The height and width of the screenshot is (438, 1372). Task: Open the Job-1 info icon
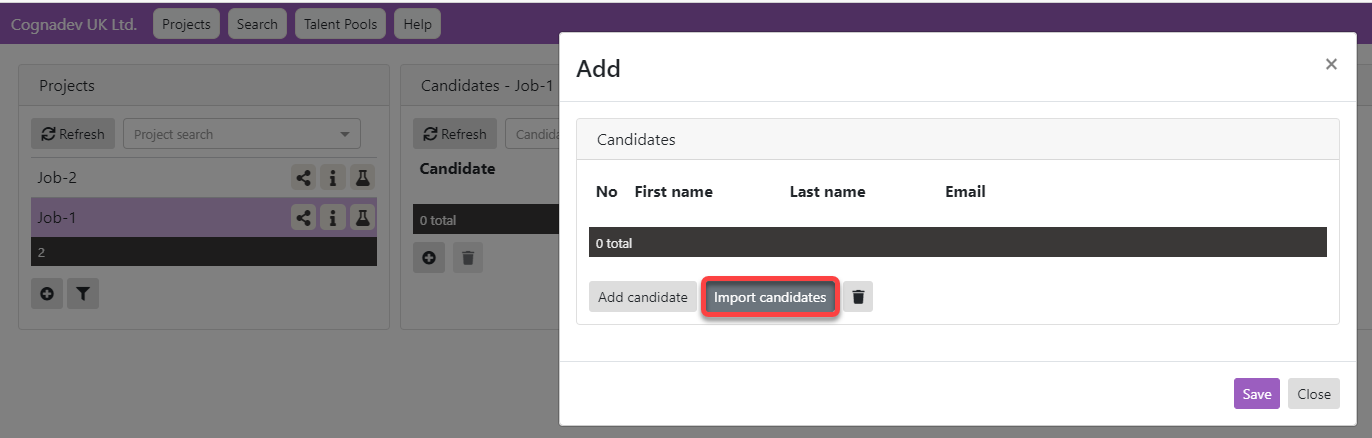click(x=333, y=217)
